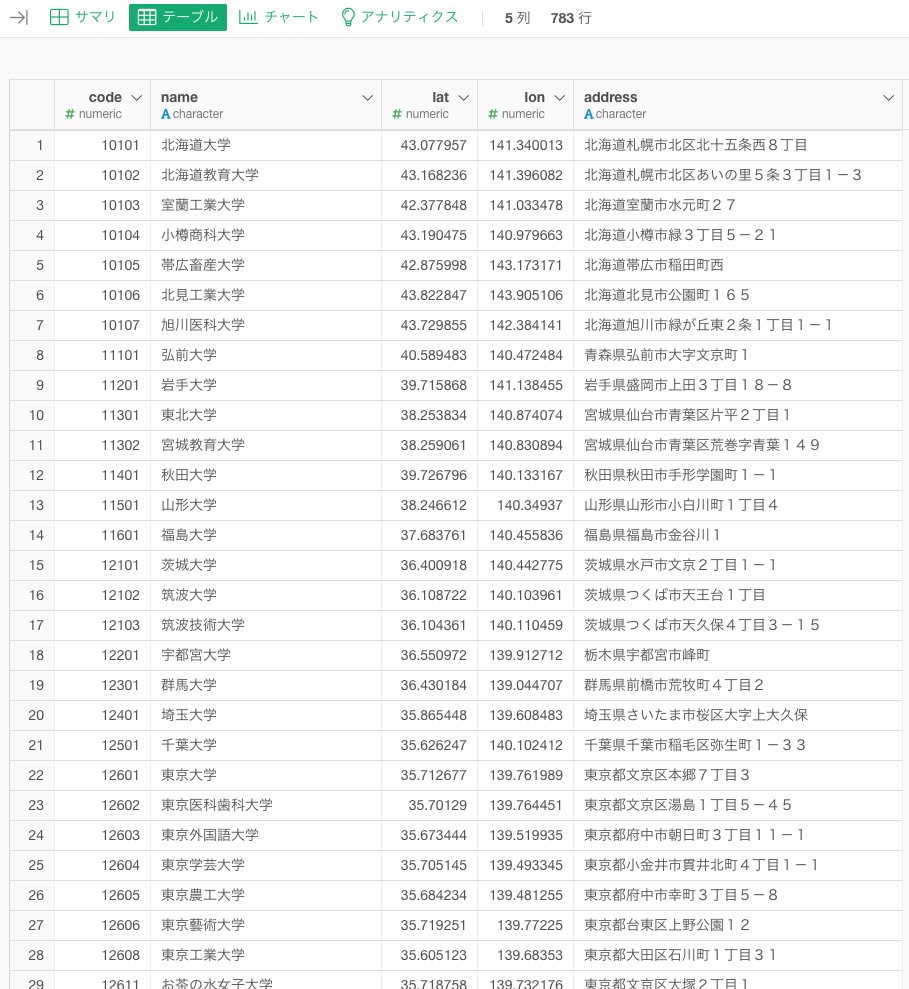Switch to the サマリ tab
Screen dimensions: 909x989
point(83,17)
